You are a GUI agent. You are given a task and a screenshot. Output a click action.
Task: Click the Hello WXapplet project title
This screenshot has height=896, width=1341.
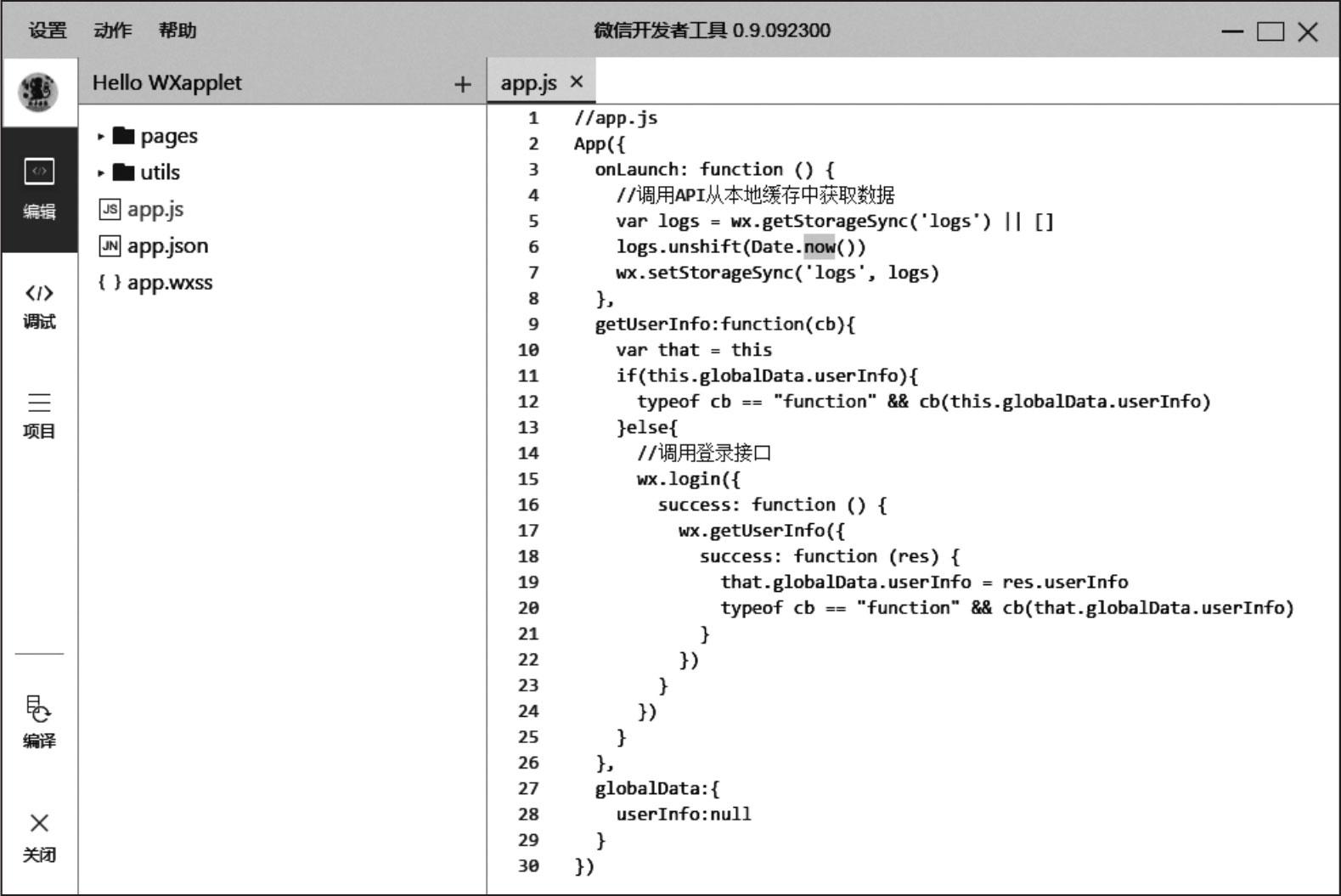point(167,82)
